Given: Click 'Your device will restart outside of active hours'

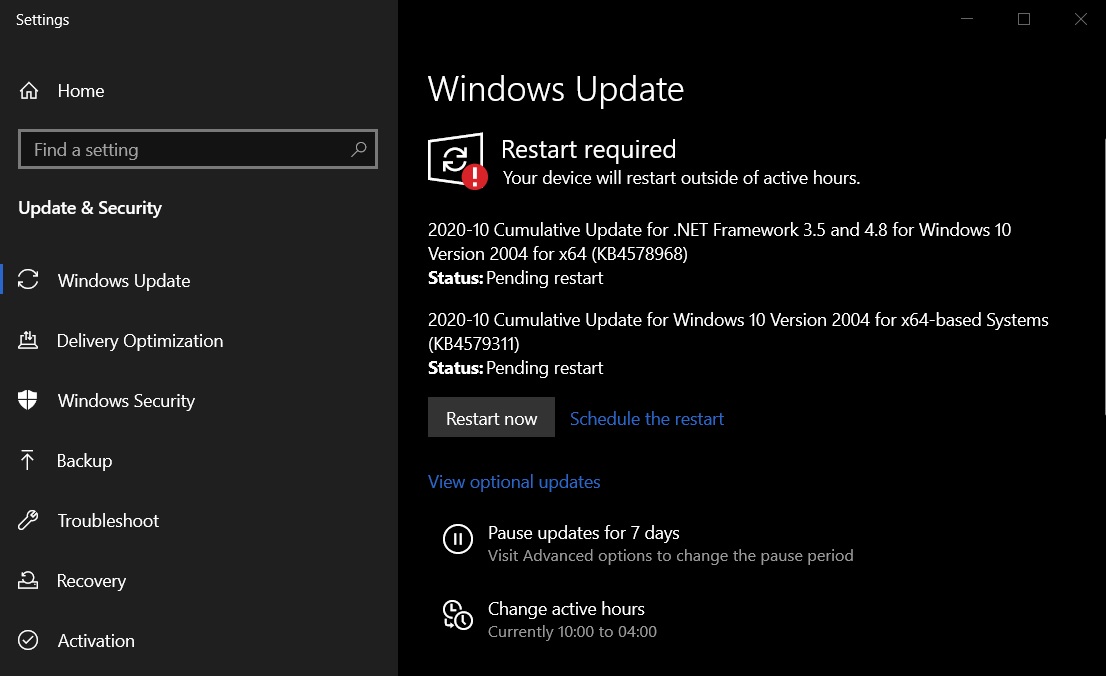Looking at the screenshot, I should point(681,178).
